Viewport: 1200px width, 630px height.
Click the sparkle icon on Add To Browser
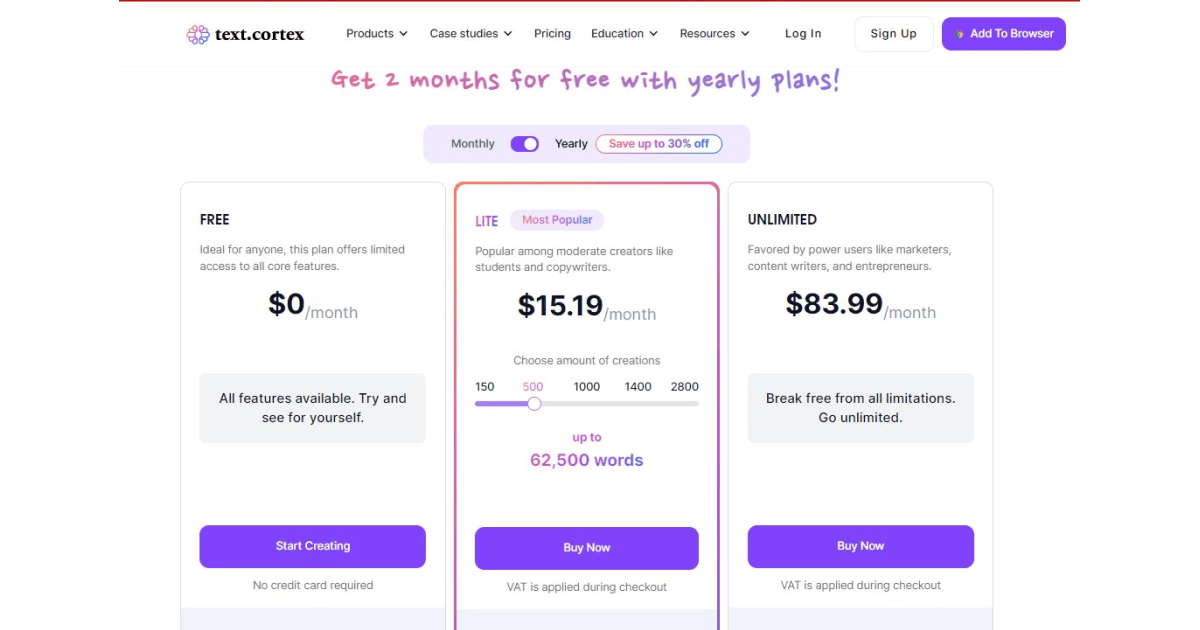[959, 33]
